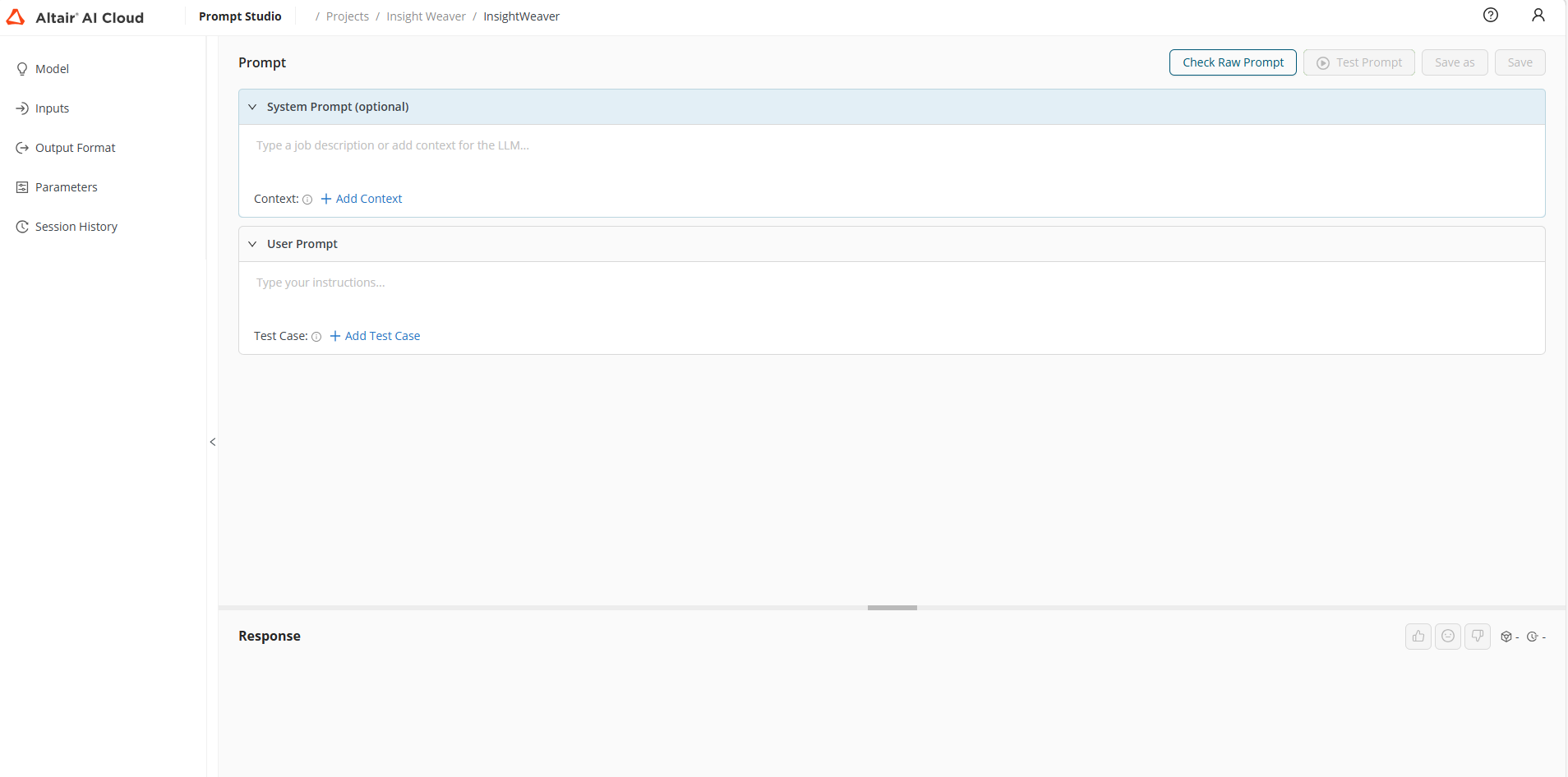
Task: Rate the response with thumbs up
Action: click(1418, 637)
